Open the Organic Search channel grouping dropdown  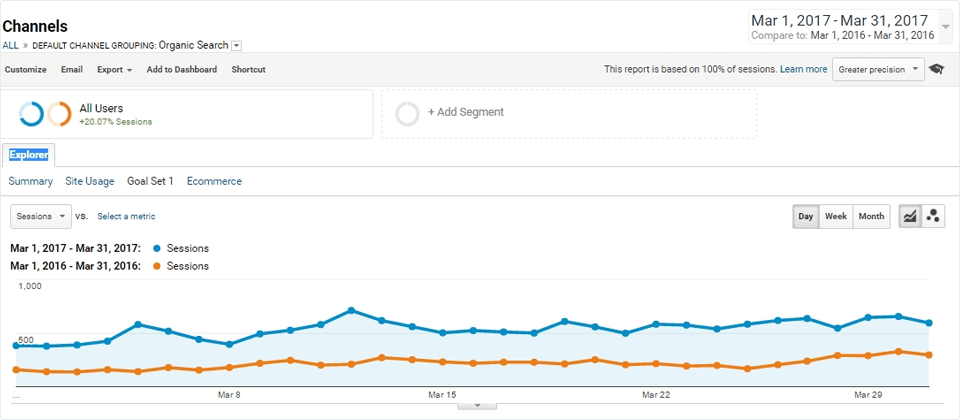pos(236,45)
